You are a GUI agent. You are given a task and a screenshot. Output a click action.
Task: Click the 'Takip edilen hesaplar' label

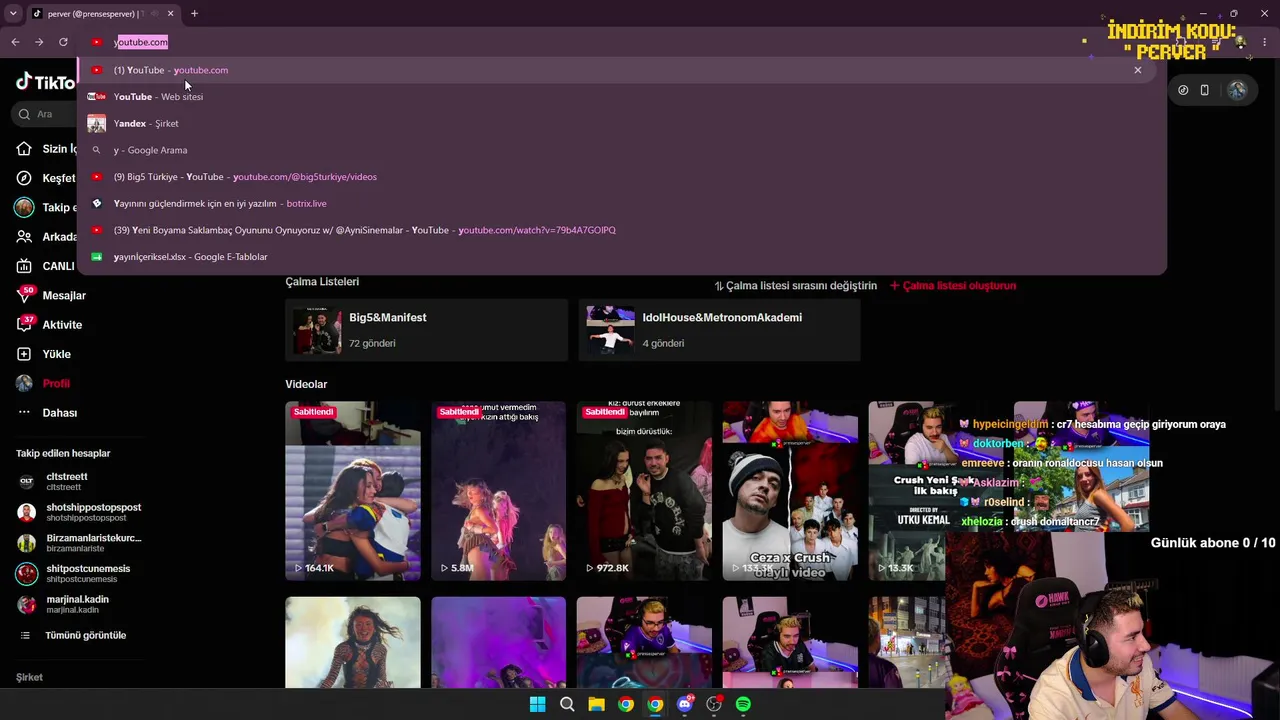pos(63,453)
